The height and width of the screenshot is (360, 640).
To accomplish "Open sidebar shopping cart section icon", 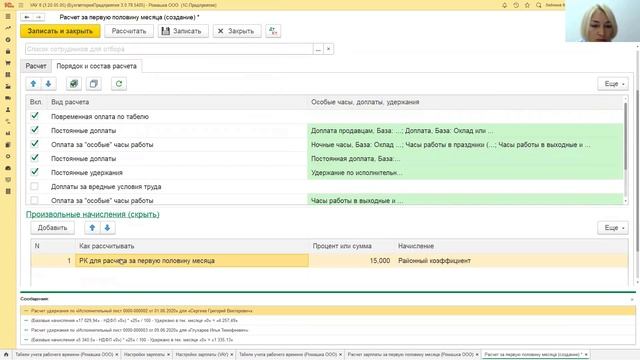I will click(x=8, y=63).
